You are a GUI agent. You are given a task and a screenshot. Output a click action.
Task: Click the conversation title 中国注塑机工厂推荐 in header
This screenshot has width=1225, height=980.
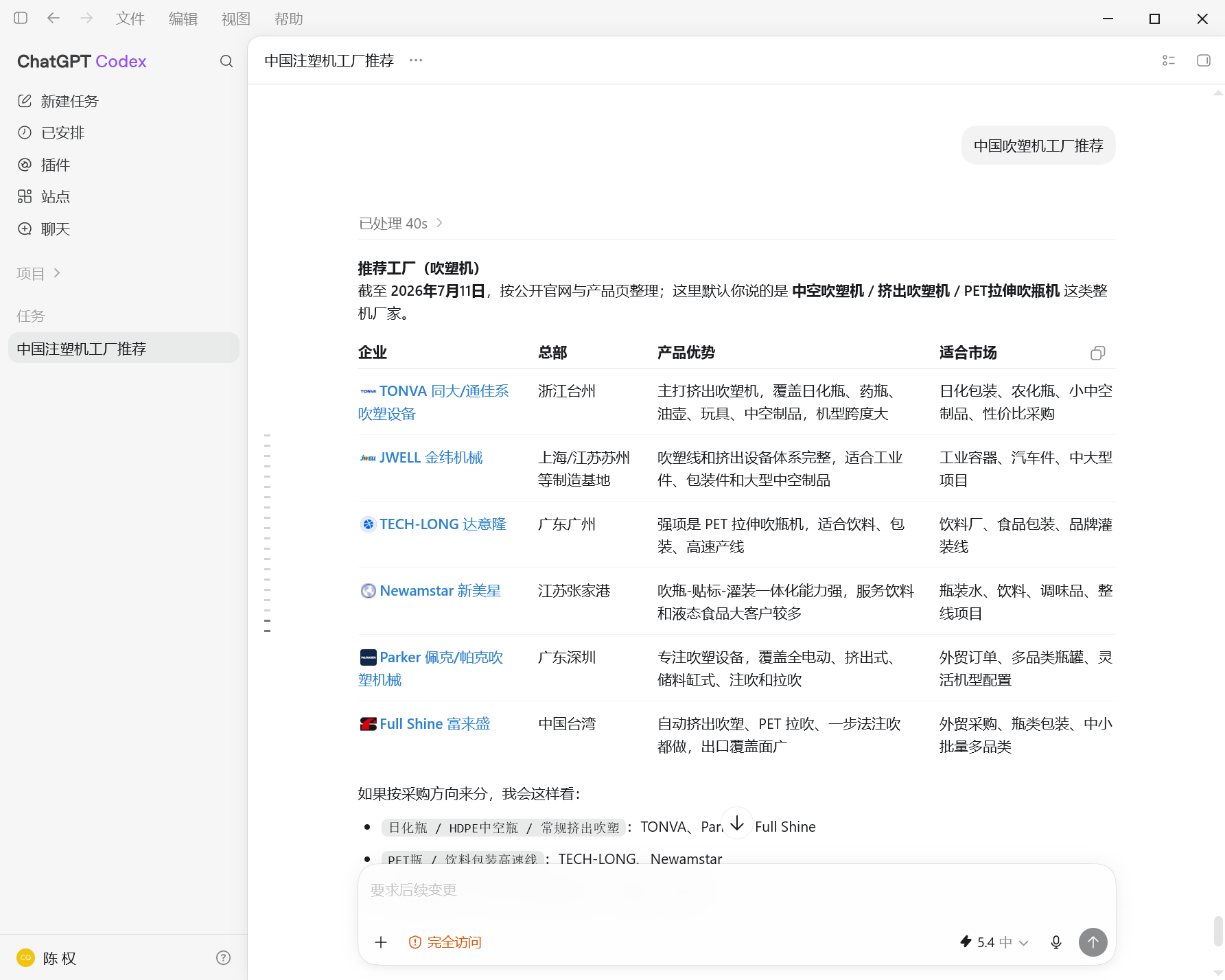coord(329,60)
